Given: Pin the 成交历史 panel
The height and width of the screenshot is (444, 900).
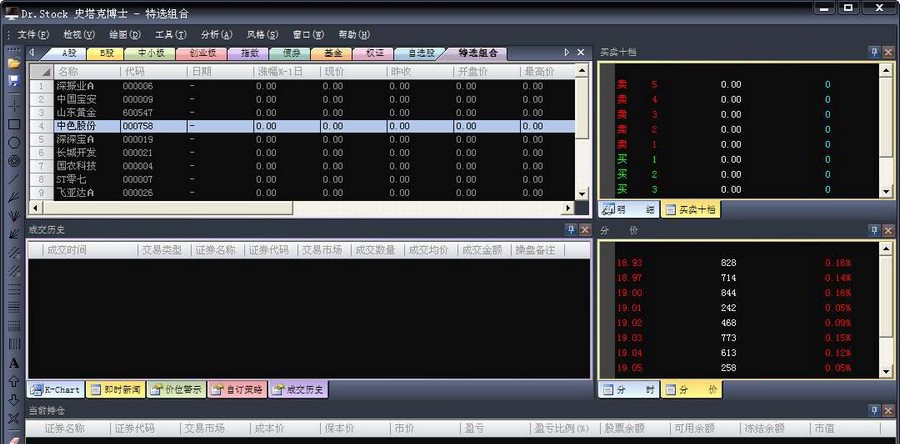Looking at the screenshot, I should (x=571, y=230).
